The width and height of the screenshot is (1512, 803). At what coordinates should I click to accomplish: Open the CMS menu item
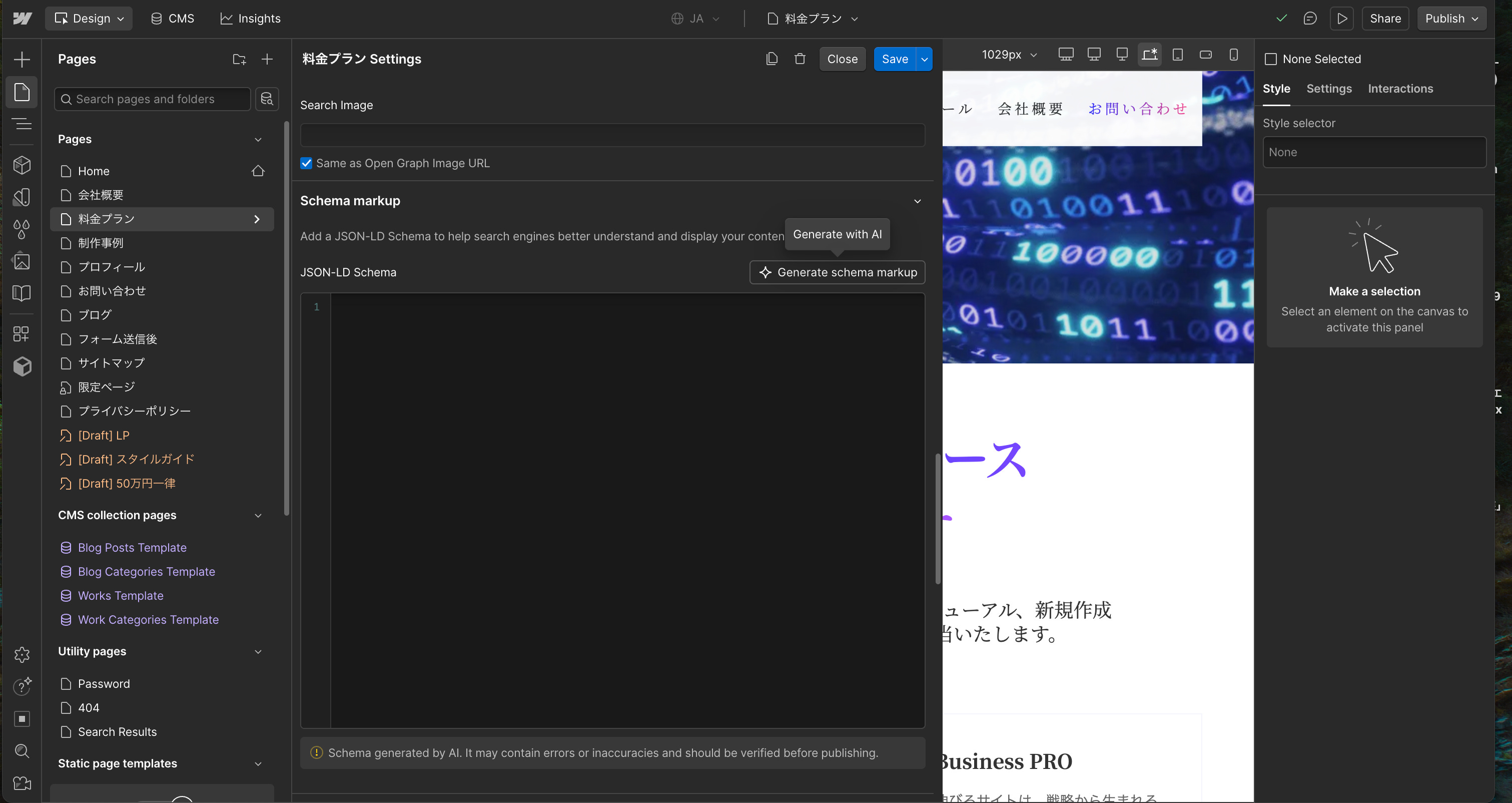point(173,19)
